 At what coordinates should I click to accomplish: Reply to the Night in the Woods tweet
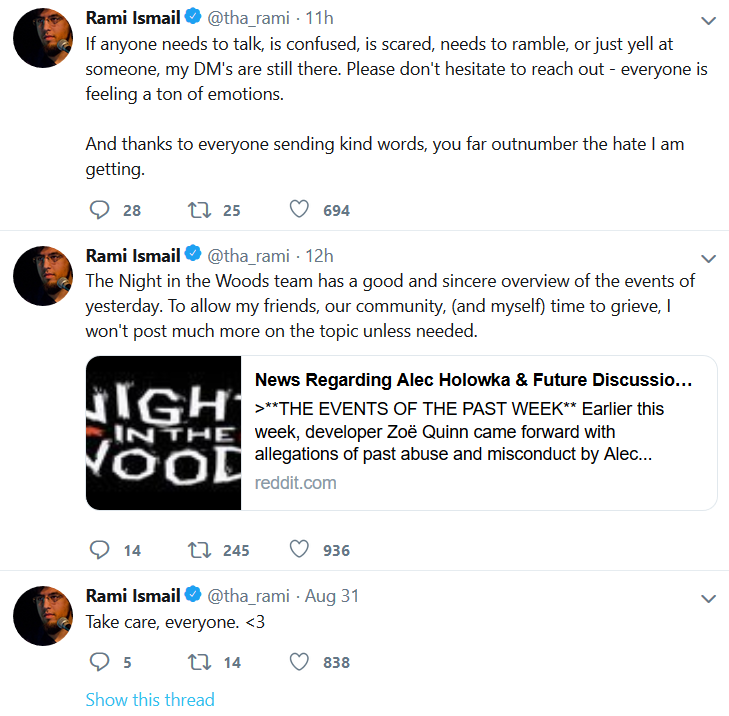(x=99, y=550)
